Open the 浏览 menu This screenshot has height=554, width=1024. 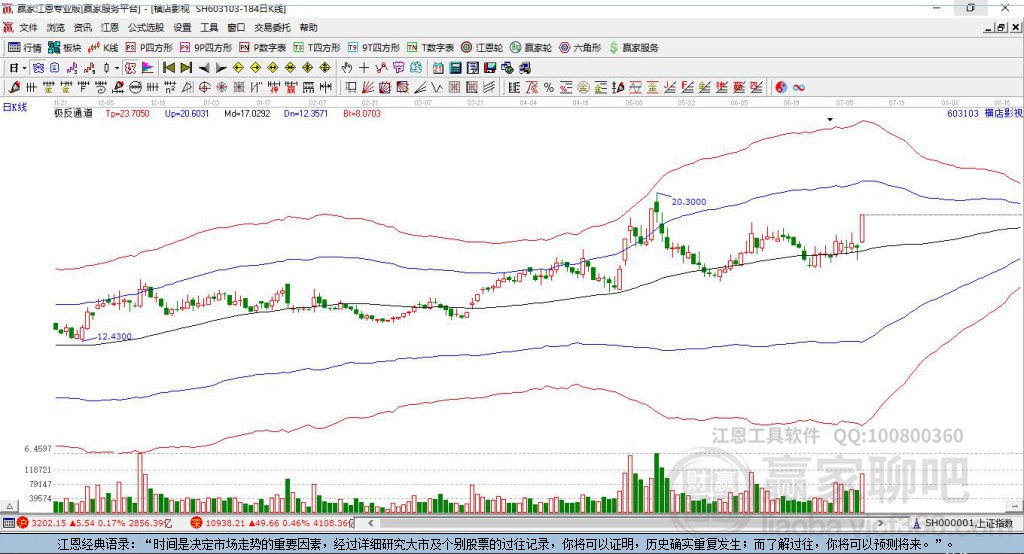click(56, 27)
